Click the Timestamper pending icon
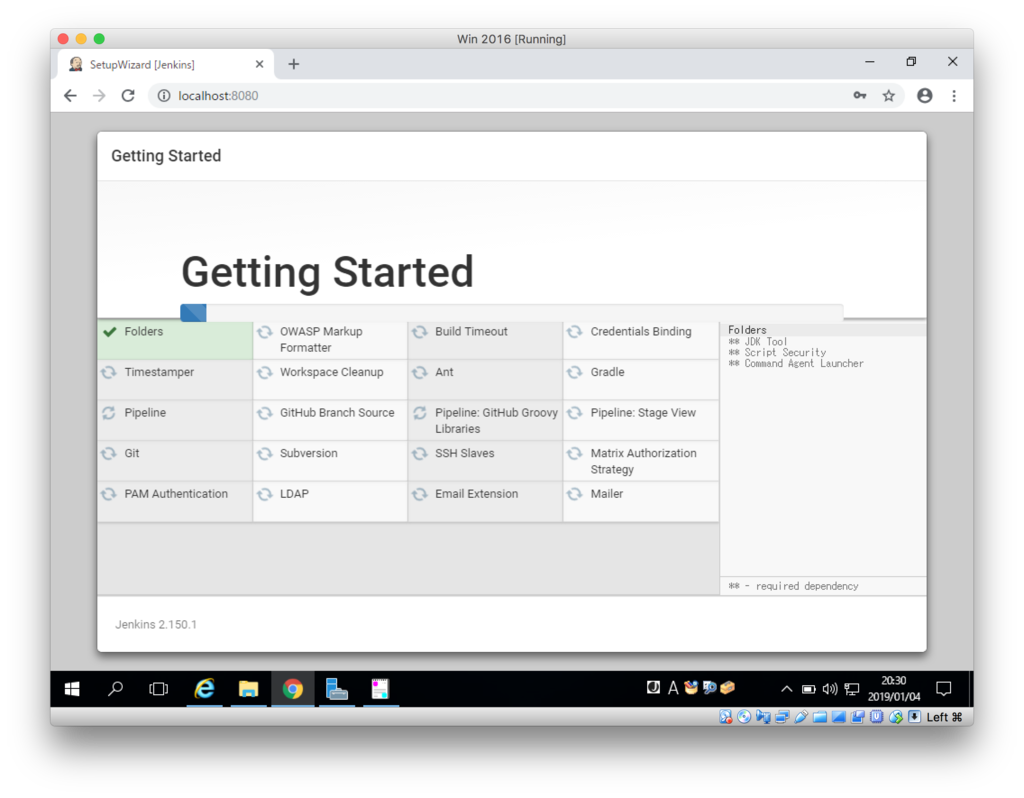 [109, 372]
